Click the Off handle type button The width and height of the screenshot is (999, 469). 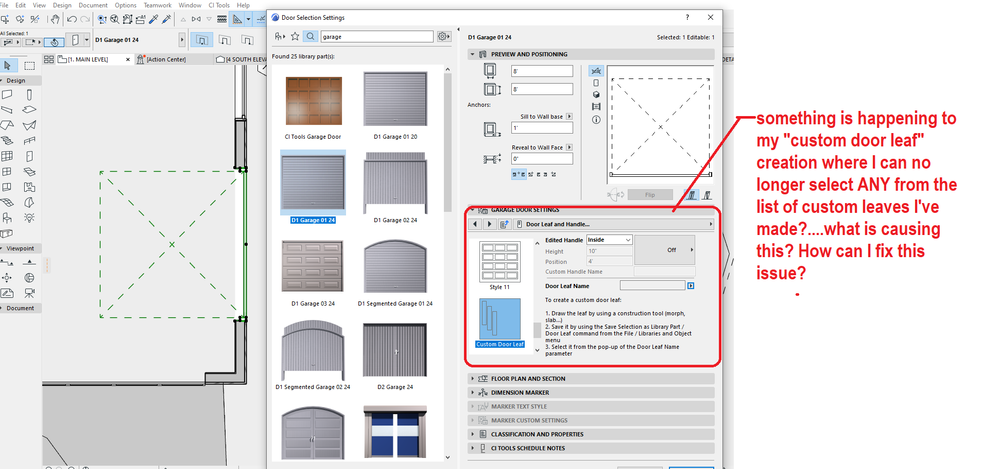tap(665, 250)
